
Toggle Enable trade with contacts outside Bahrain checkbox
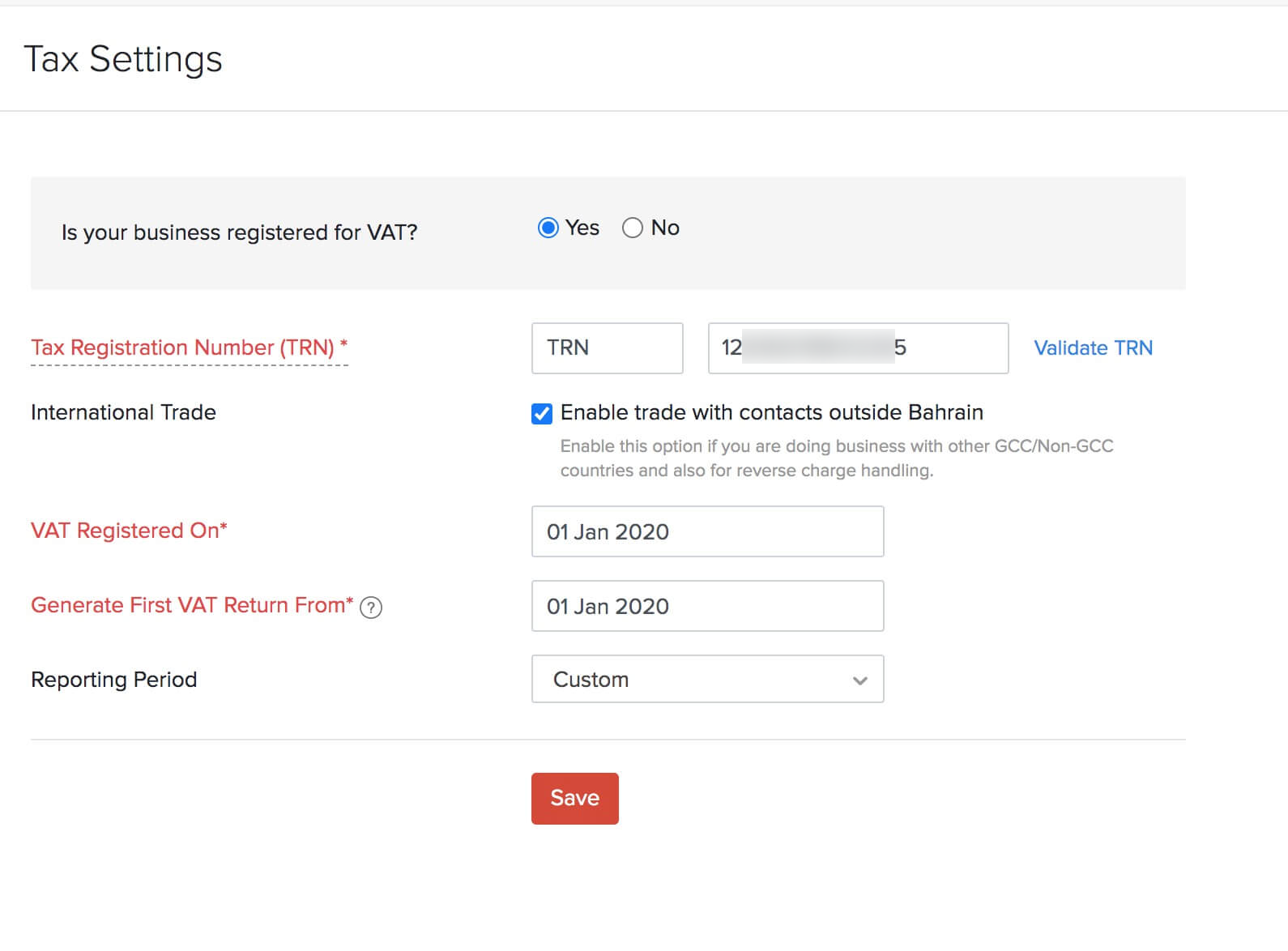coord(542,414)
